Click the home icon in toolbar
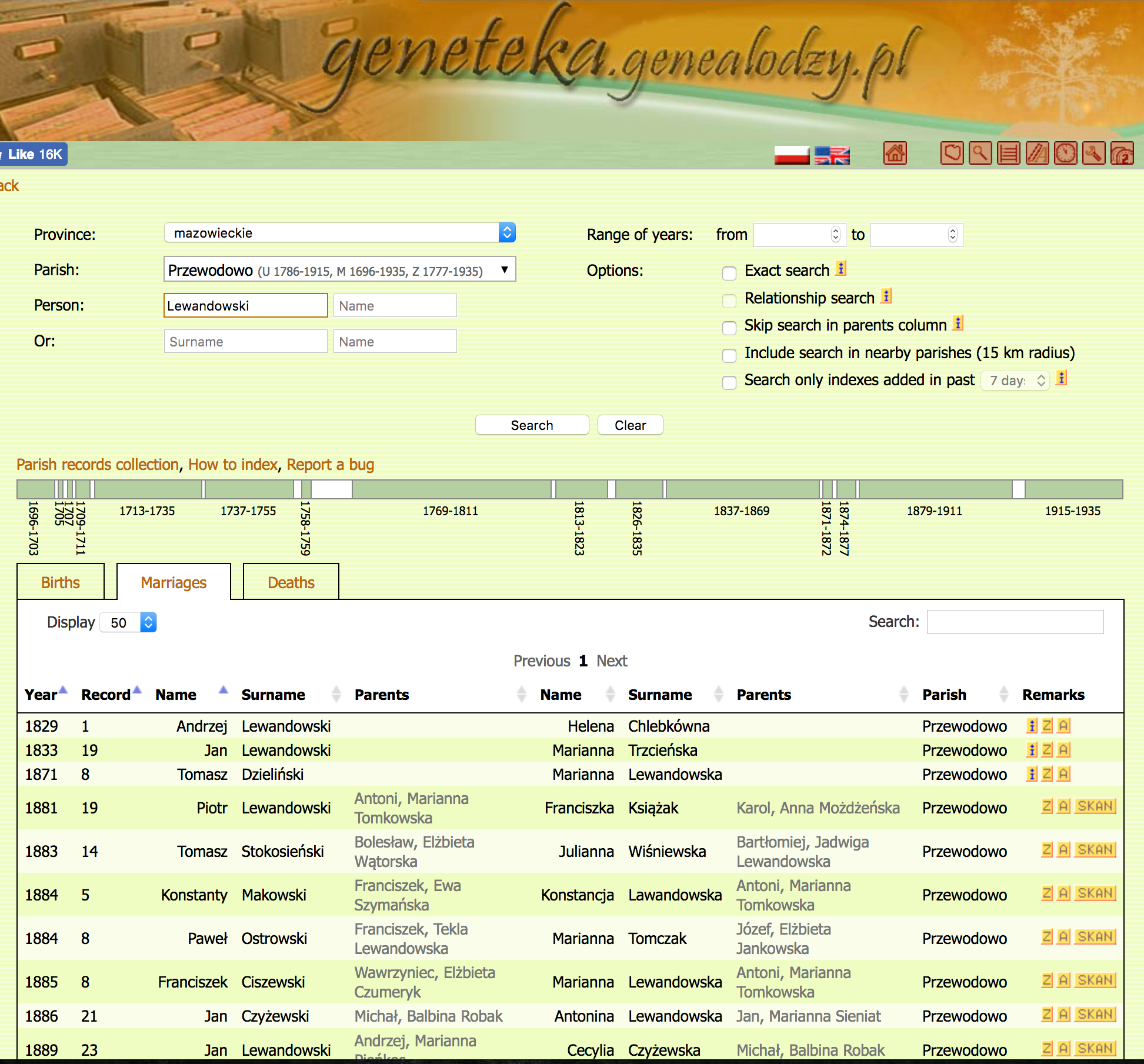1144x1064 pixels. [x=895, y=154]
